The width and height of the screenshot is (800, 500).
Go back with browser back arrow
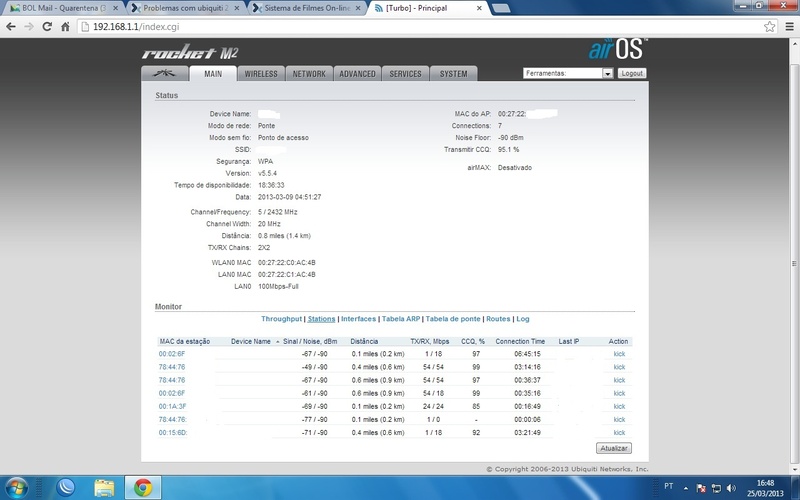point(11,27)
